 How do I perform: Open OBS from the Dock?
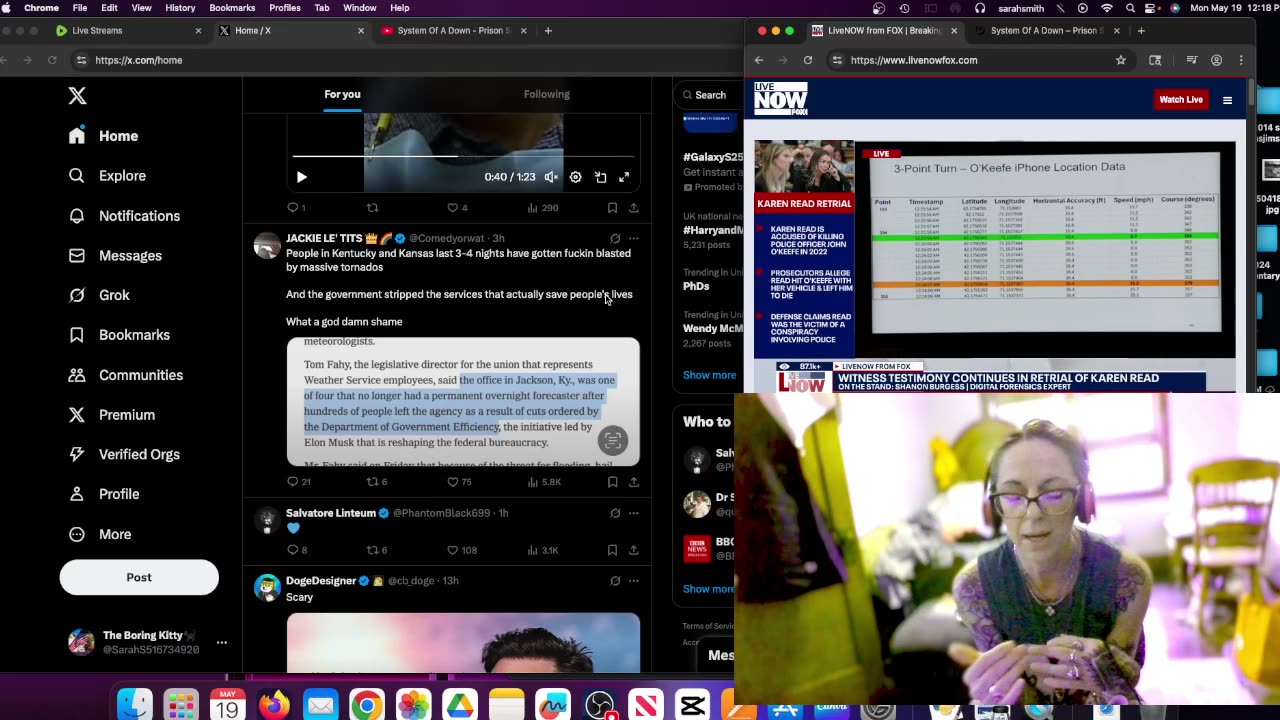(x=599, y=705)
